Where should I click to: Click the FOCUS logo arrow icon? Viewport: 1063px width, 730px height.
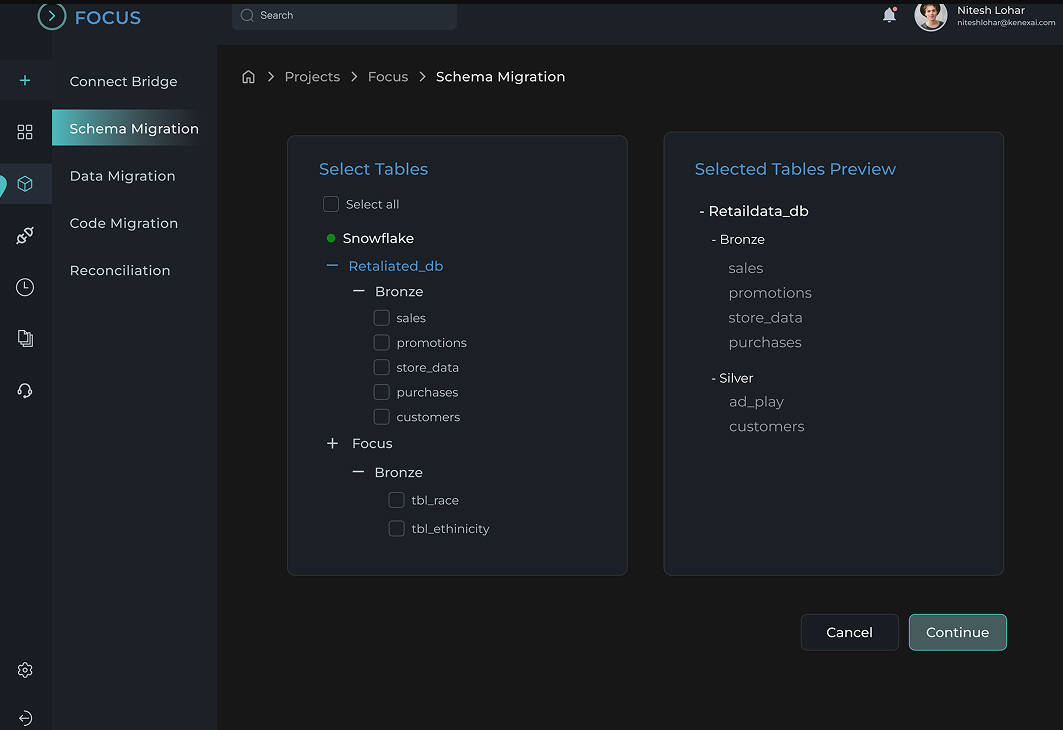[x=52, y=16]
